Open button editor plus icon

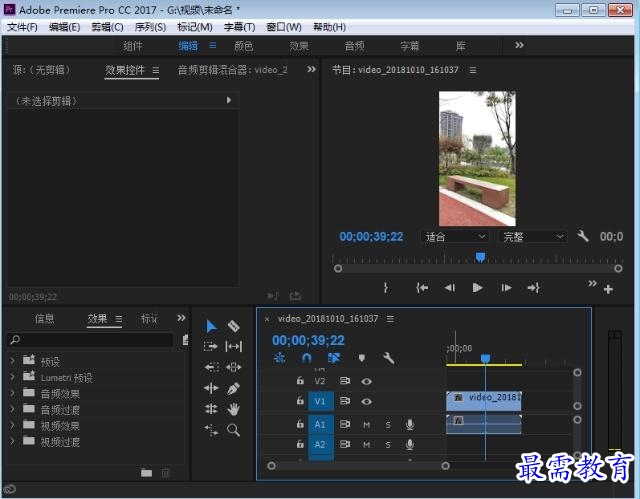pyautogui.click(x=608, y=289)
